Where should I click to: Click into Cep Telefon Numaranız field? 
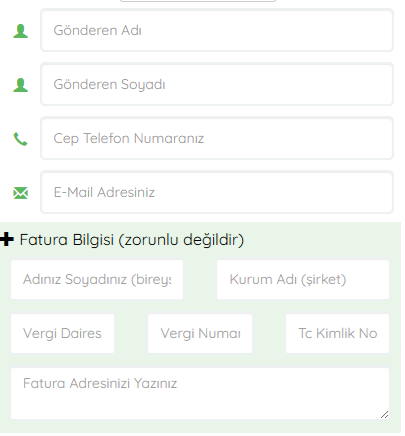point(217,138)
